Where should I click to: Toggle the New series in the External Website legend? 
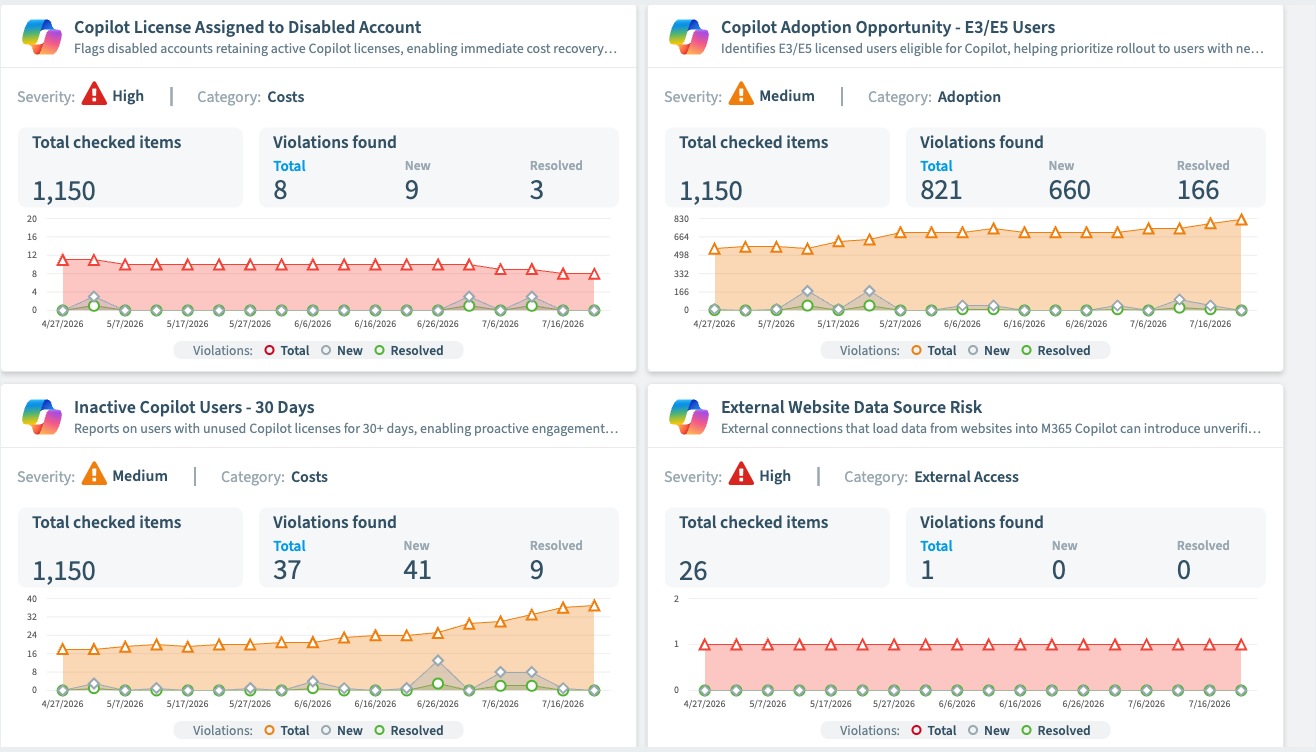click(988, 730)
